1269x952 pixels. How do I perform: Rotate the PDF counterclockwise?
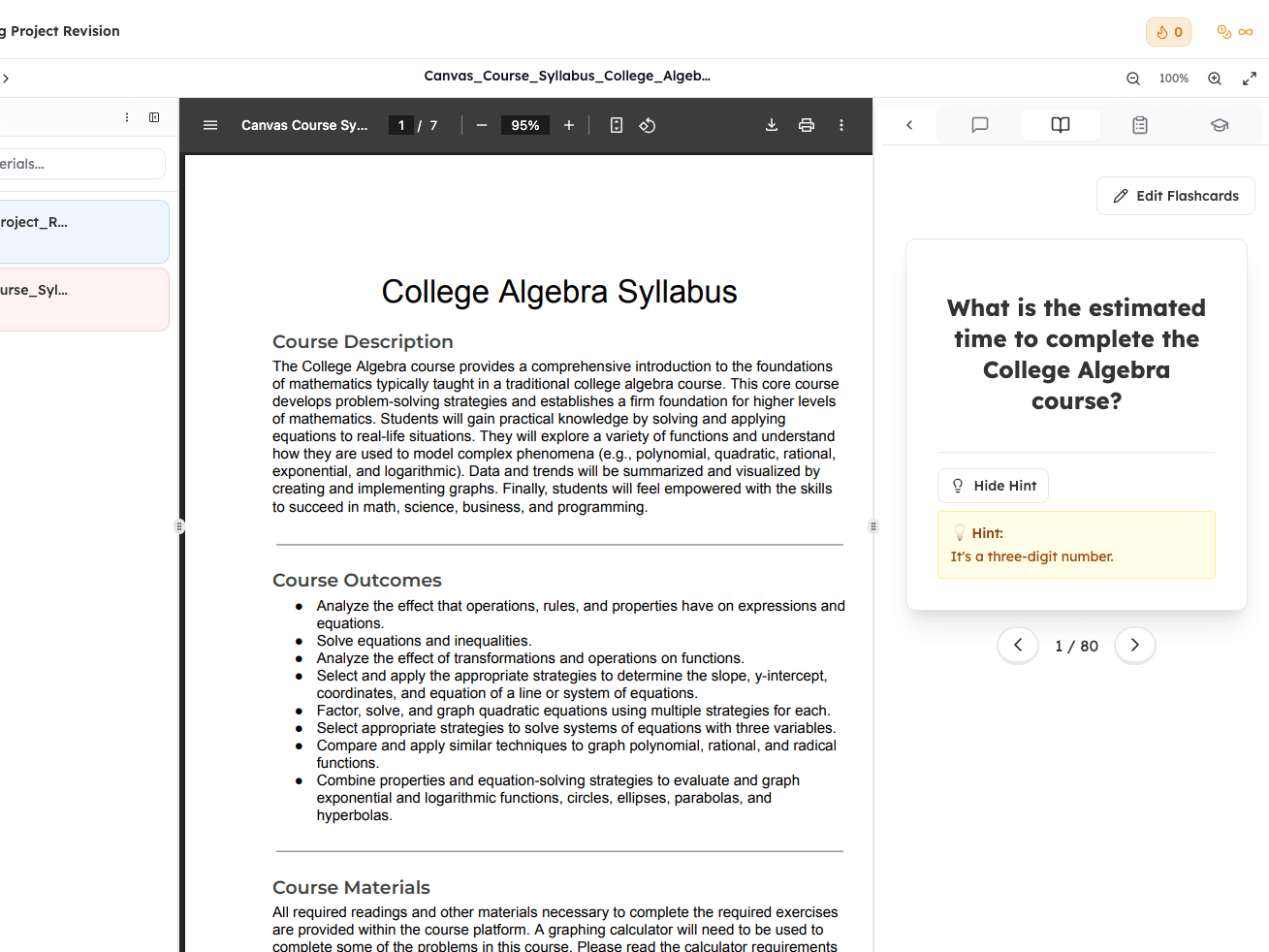tap(648, 125)
